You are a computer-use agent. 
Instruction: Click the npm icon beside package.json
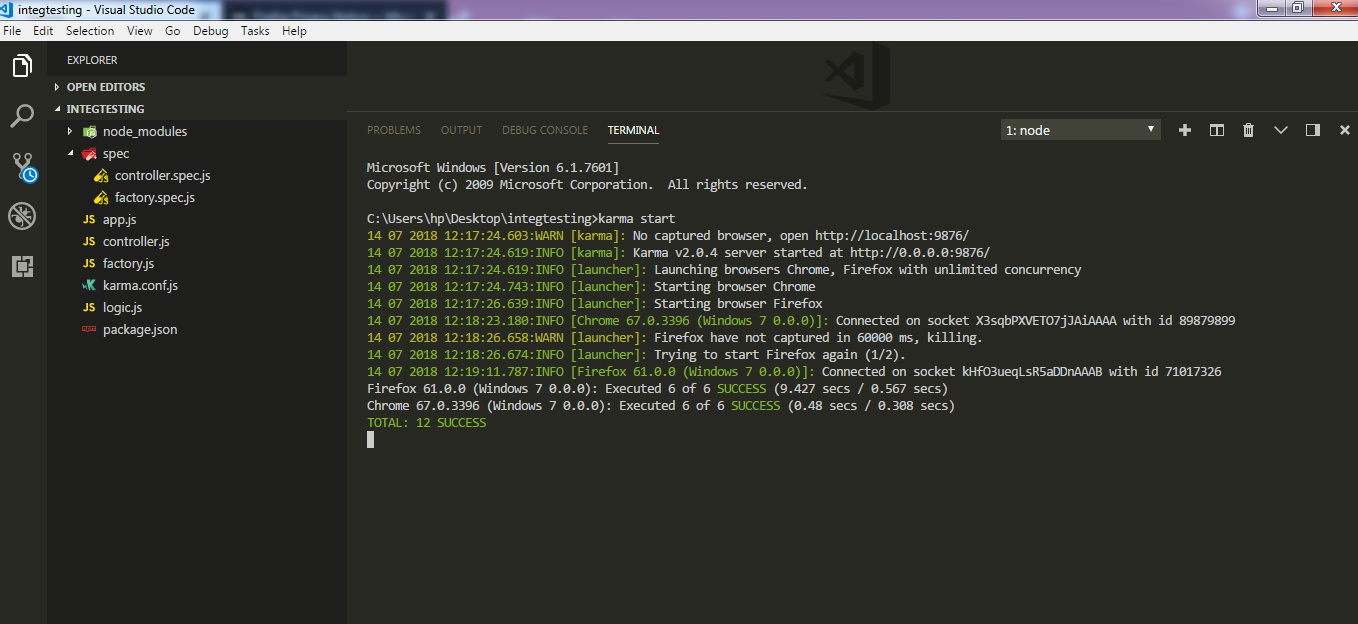89,329
